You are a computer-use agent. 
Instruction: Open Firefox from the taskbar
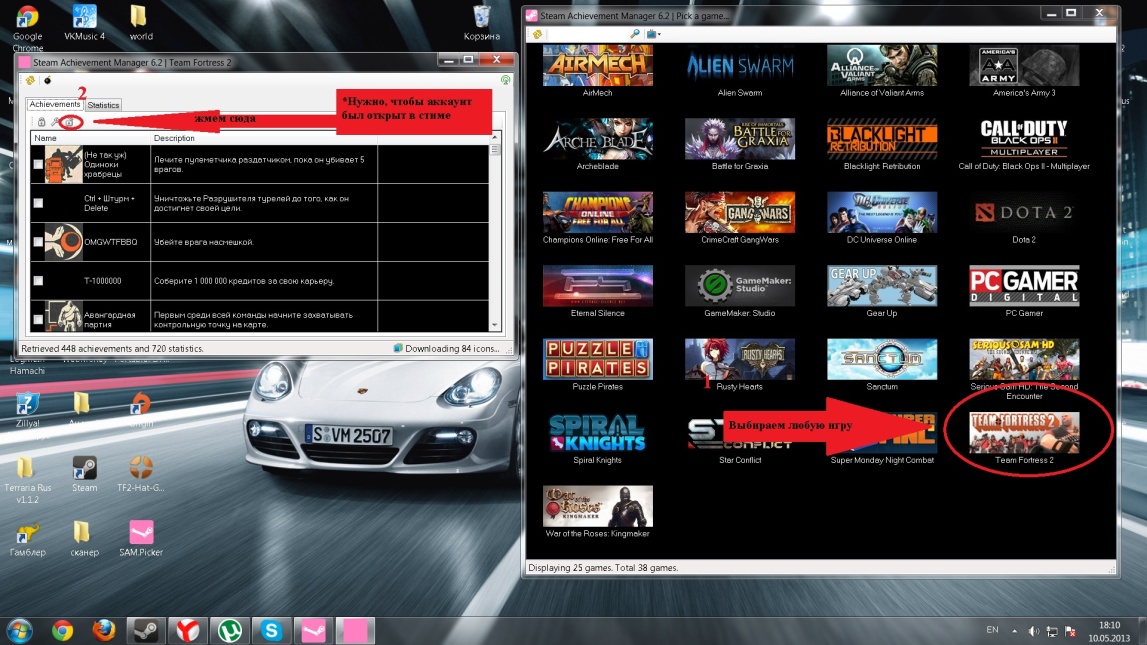coord(104,630)
